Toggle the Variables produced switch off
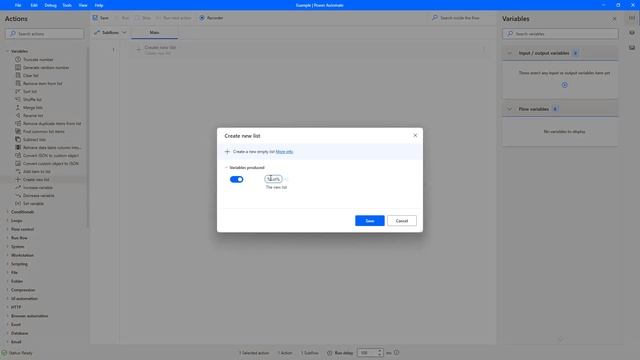Screen dimensions: 640x360 tap(236, 179)
